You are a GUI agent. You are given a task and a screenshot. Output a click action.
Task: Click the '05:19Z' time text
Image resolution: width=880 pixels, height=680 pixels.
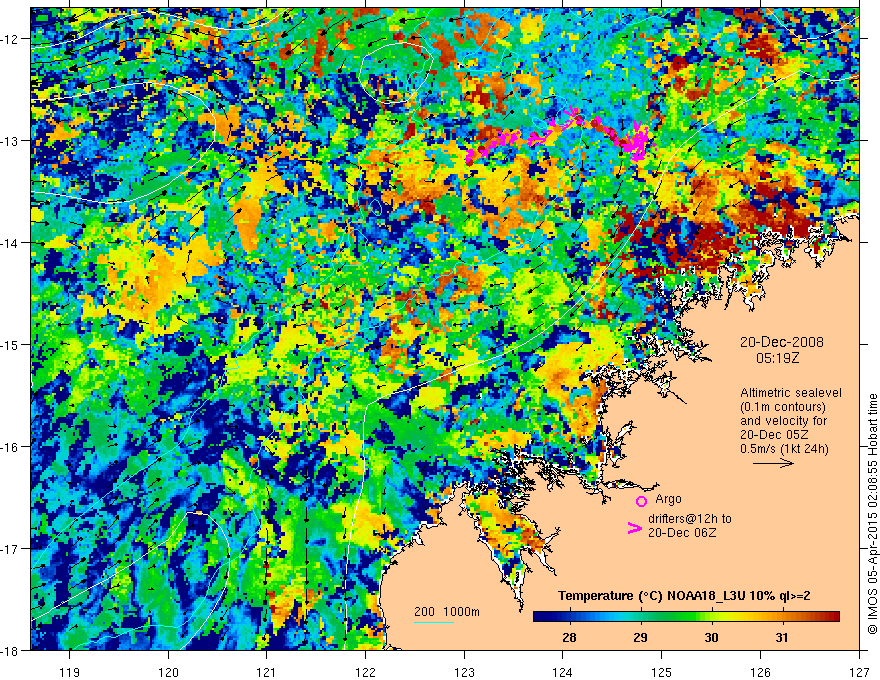[778, 357]
